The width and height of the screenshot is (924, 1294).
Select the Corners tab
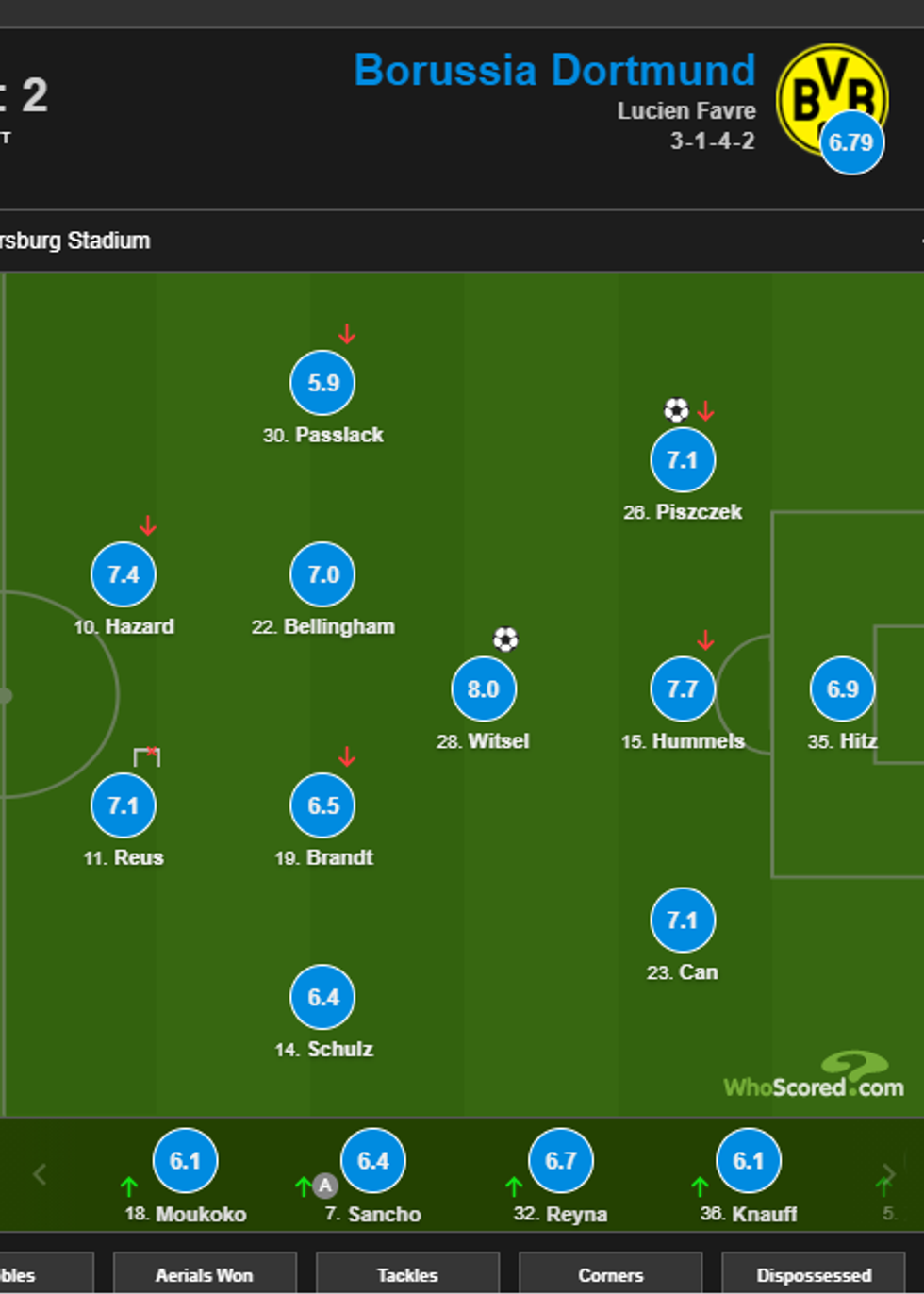(610, 1275)
